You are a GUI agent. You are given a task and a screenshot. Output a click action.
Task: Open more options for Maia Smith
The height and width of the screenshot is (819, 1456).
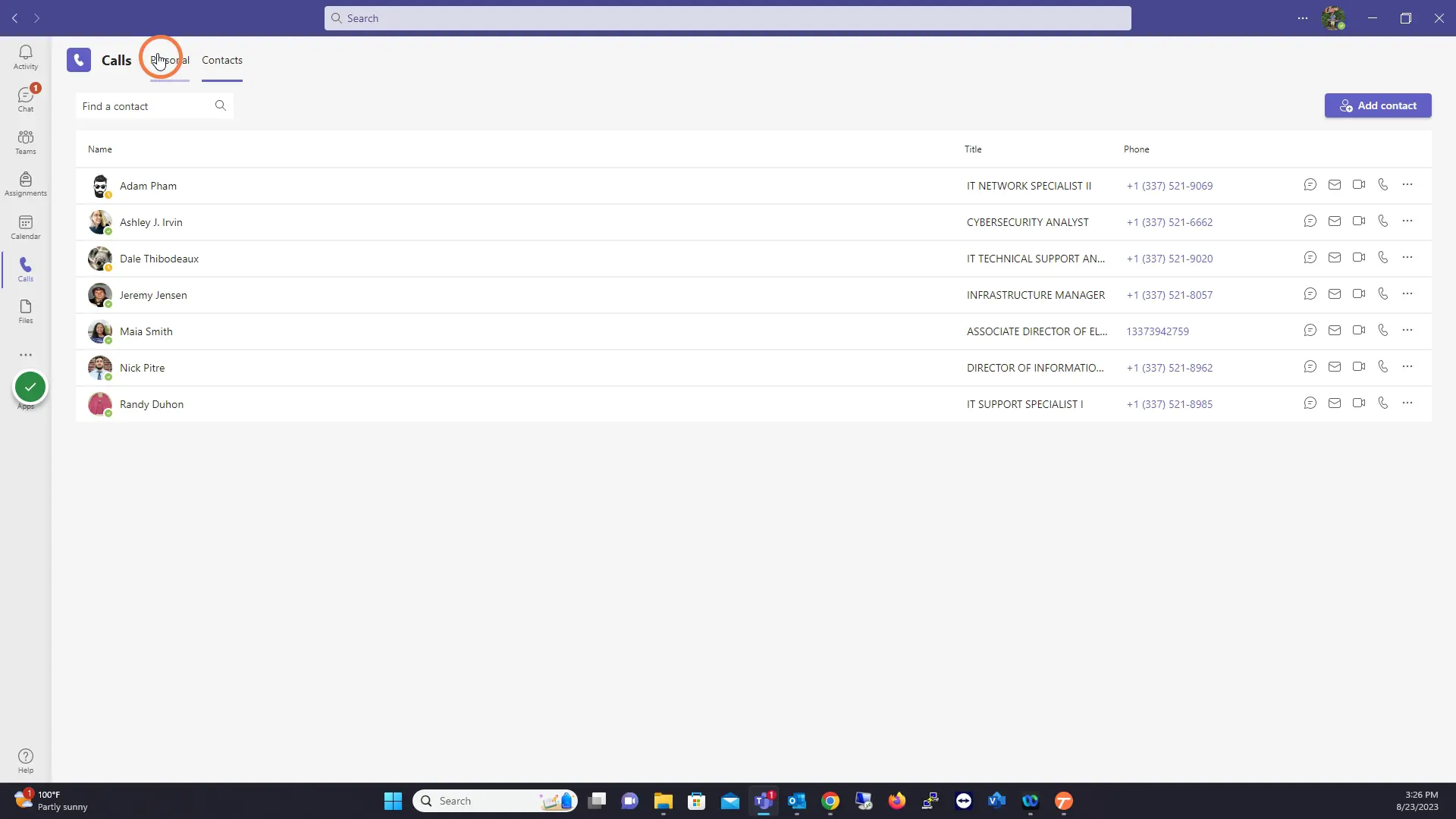pyautogui.click(x=1407, y=331)
